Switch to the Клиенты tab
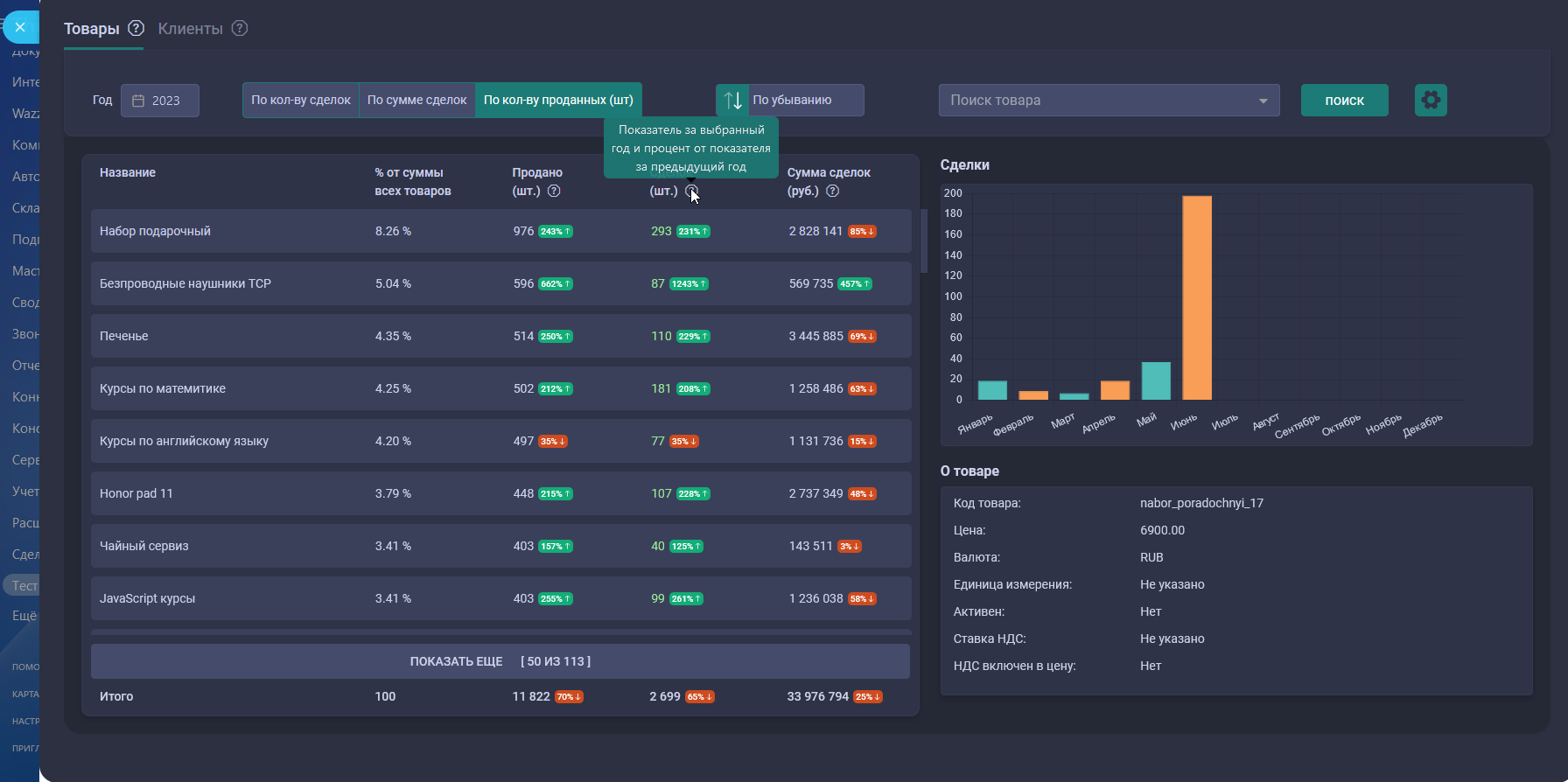Screen dimensions: 1568x782 [191, 28]
